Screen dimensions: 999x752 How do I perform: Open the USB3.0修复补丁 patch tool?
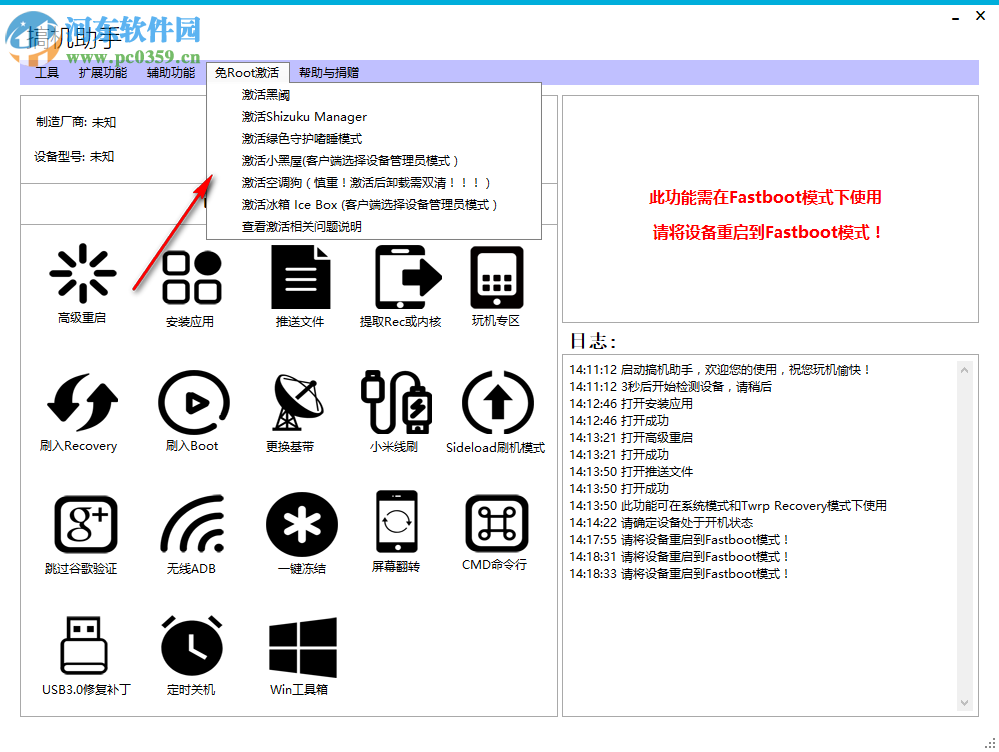click(85, 656)
